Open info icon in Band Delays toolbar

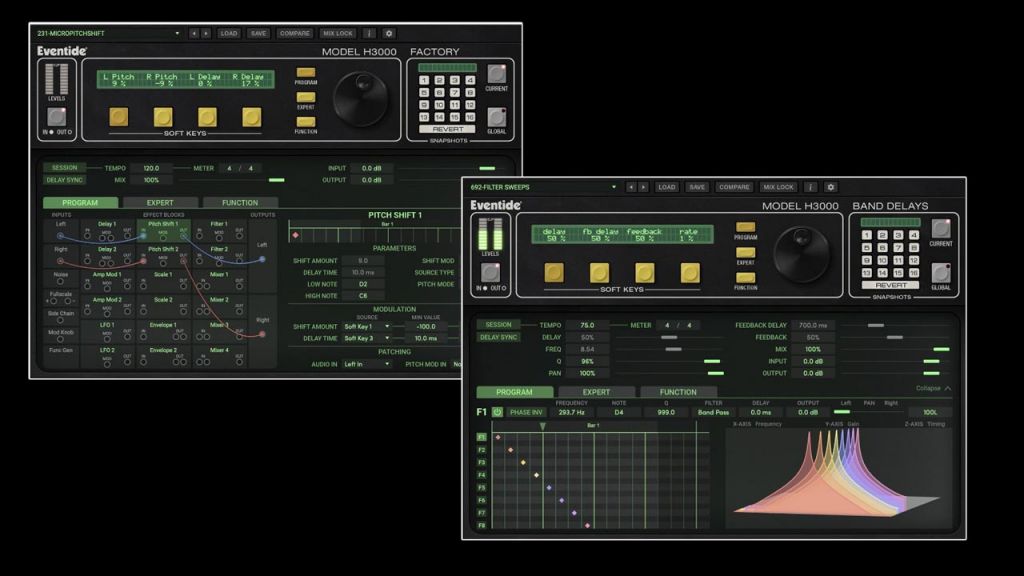coord(810,187)
